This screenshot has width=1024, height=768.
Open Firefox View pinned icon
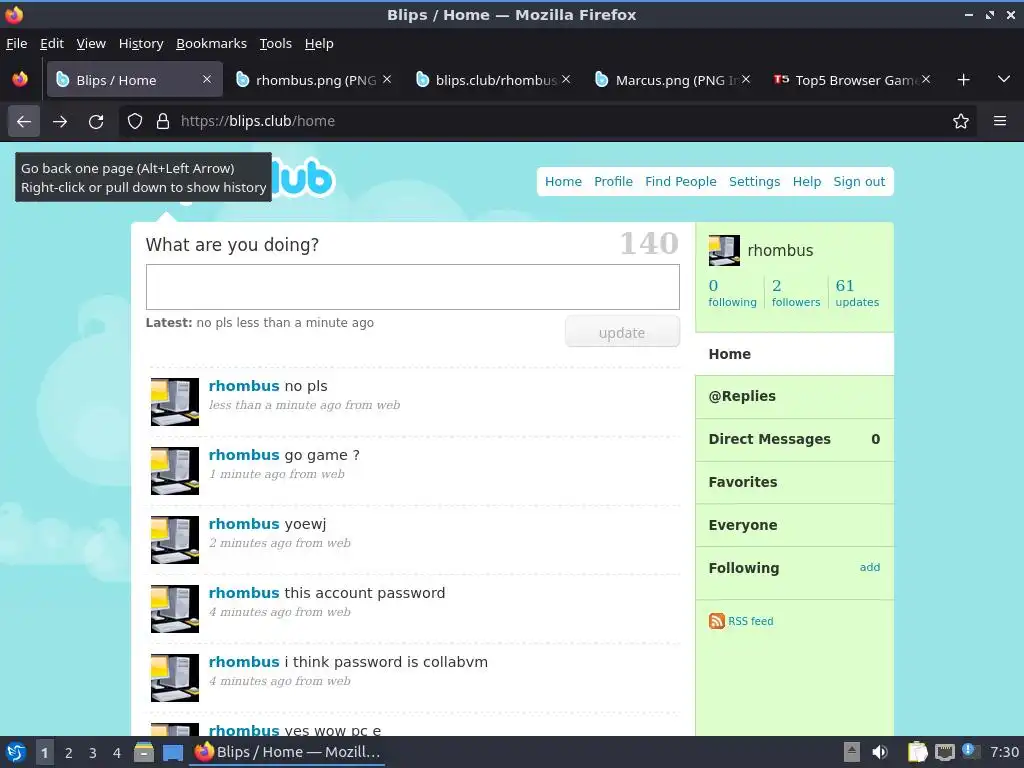[x=20, y=80]
